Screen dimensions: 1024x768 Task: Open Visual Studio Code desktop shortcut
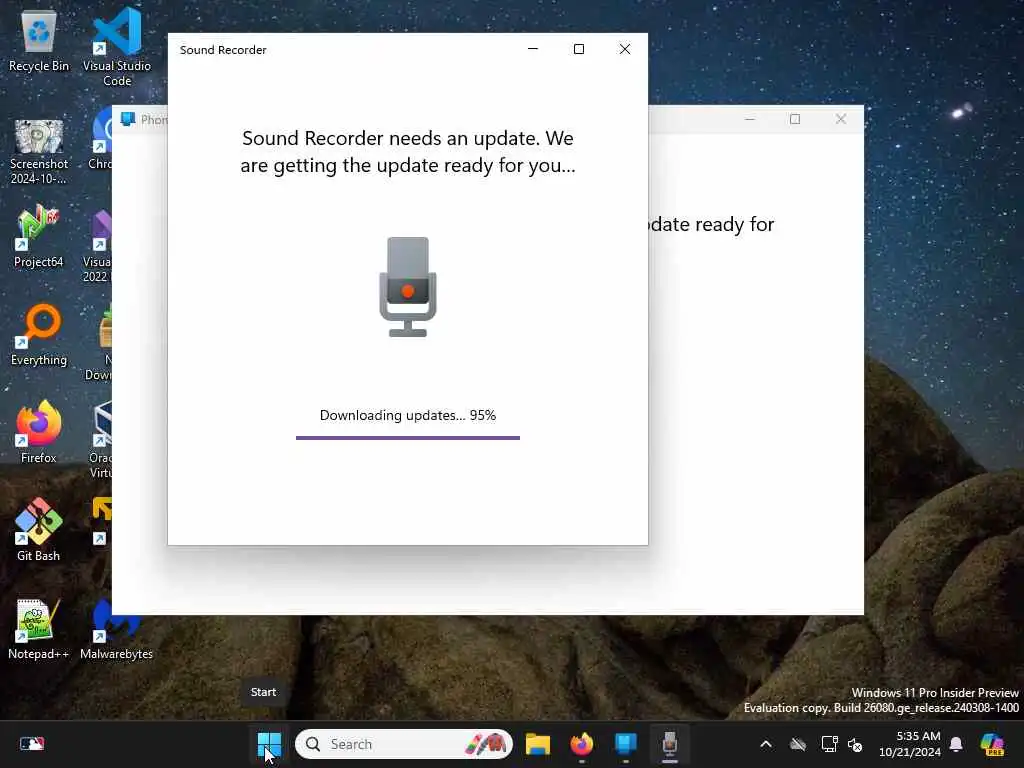coord(117,47)
